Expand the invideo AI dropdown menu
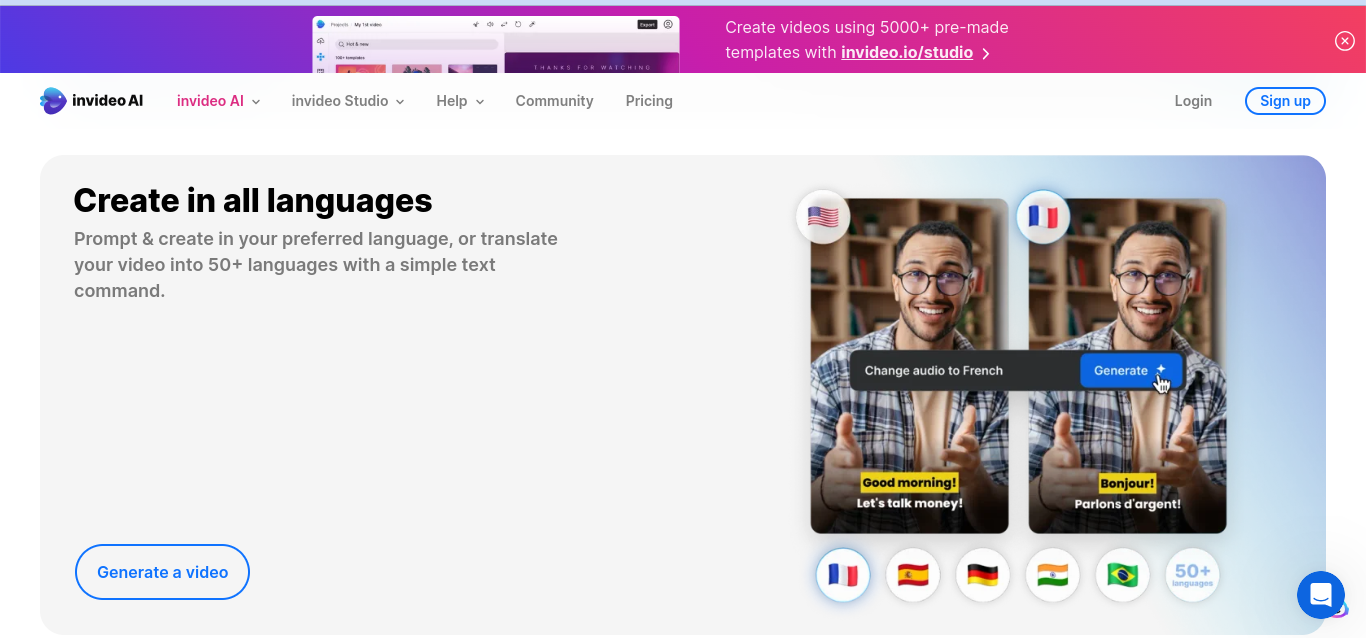This screenshot has height=638, width=1366. pos(218,101)
